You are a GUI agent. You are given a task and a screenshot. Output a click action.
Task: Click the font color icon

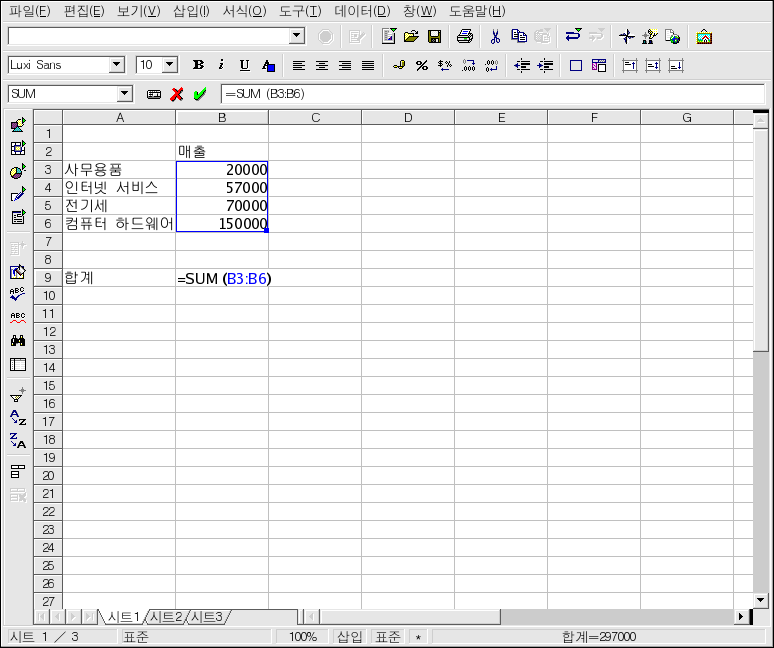(x=268, y=66)
